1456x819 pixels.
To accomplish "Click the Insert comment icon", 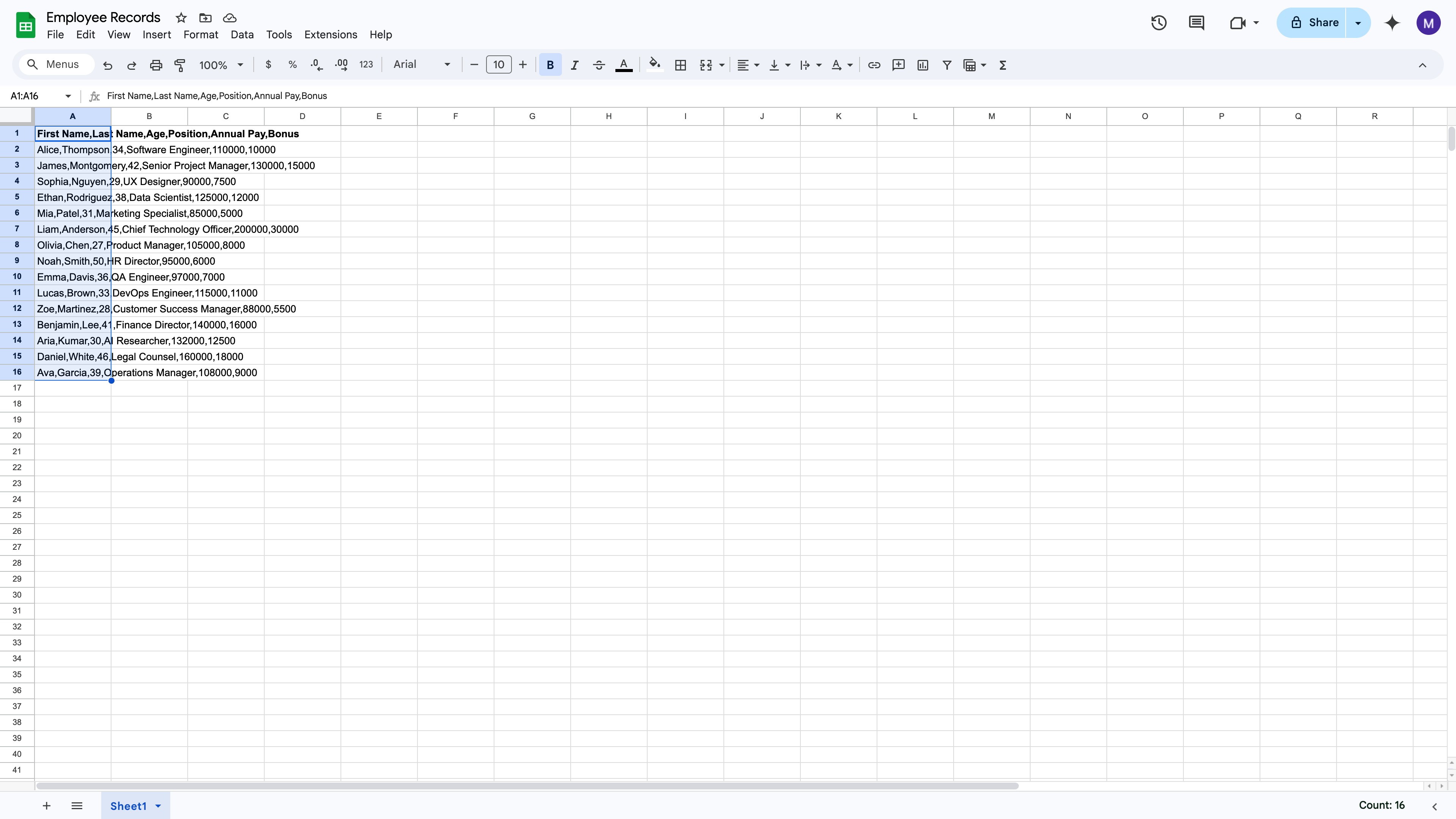I will (898, 65).
